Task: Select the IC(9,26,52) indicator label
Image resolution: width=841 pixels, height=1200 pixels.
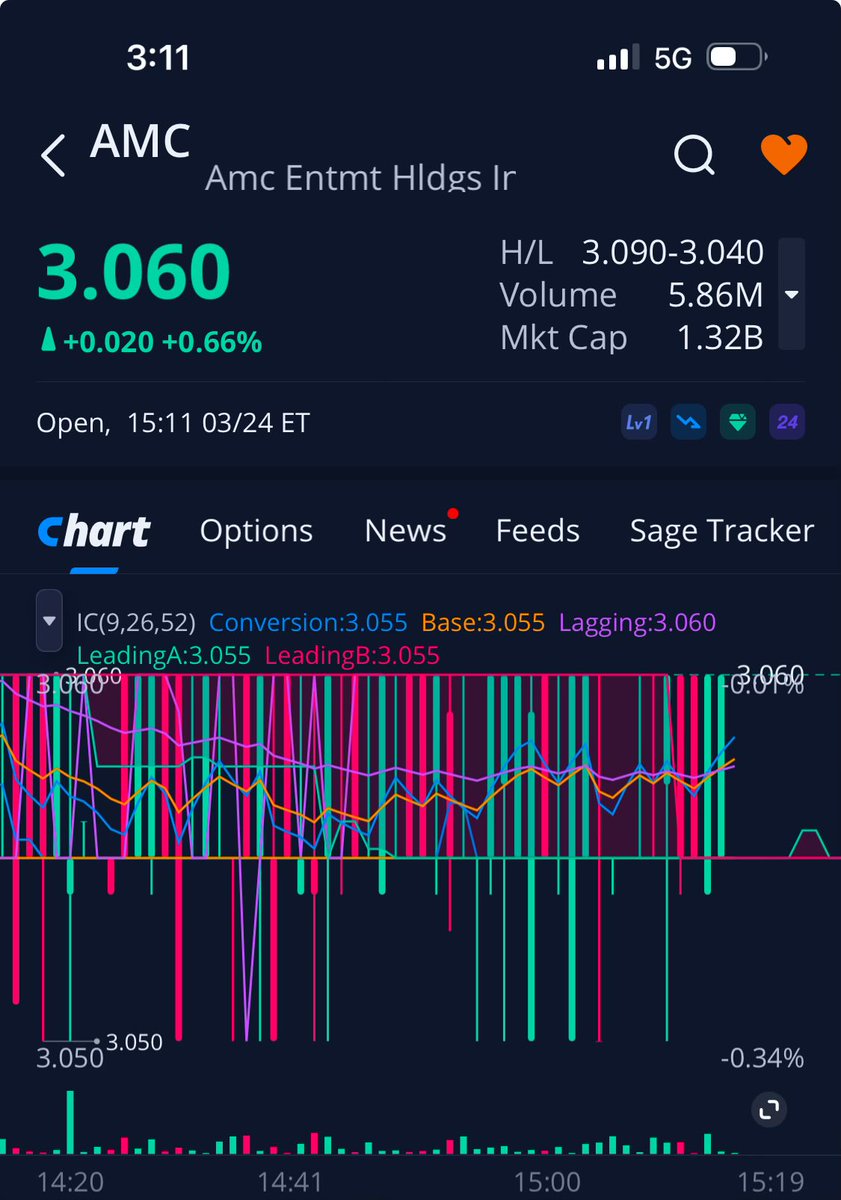Action: tap(136, 623)
